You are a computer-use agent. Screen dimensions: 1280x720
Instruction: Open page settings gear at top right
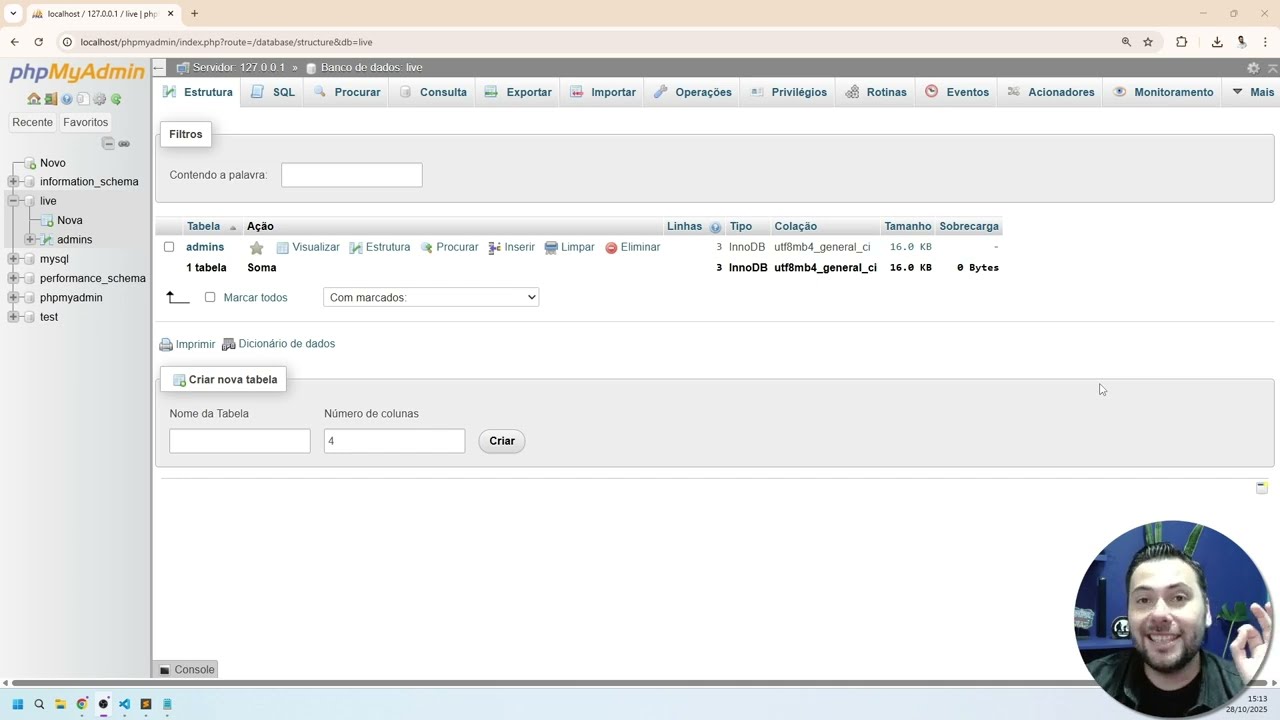pyautogui.click(x=1252, y=68)
